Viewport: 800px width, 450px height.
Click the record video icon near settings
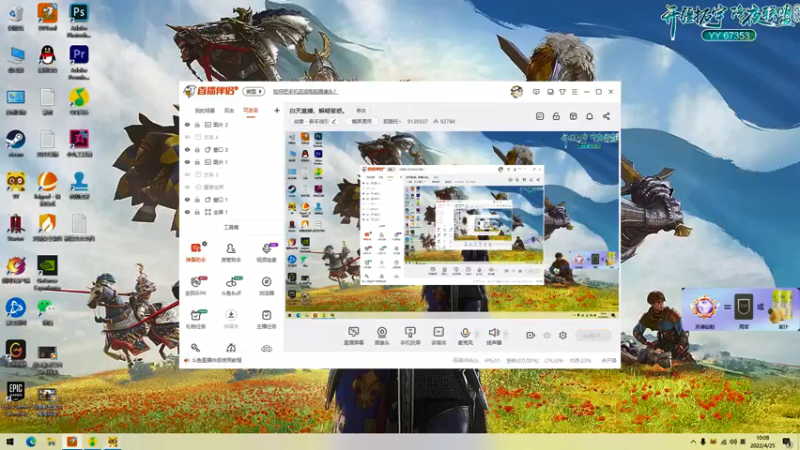pyautogui.click(x=531, y=335)
